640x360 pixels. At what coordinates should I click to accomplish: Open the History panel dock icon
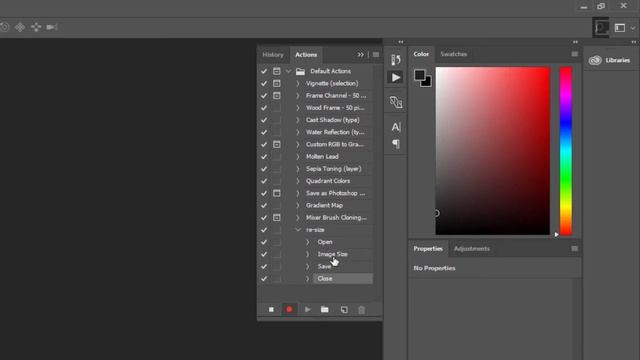pyautogui.click(x=396, y=60)
